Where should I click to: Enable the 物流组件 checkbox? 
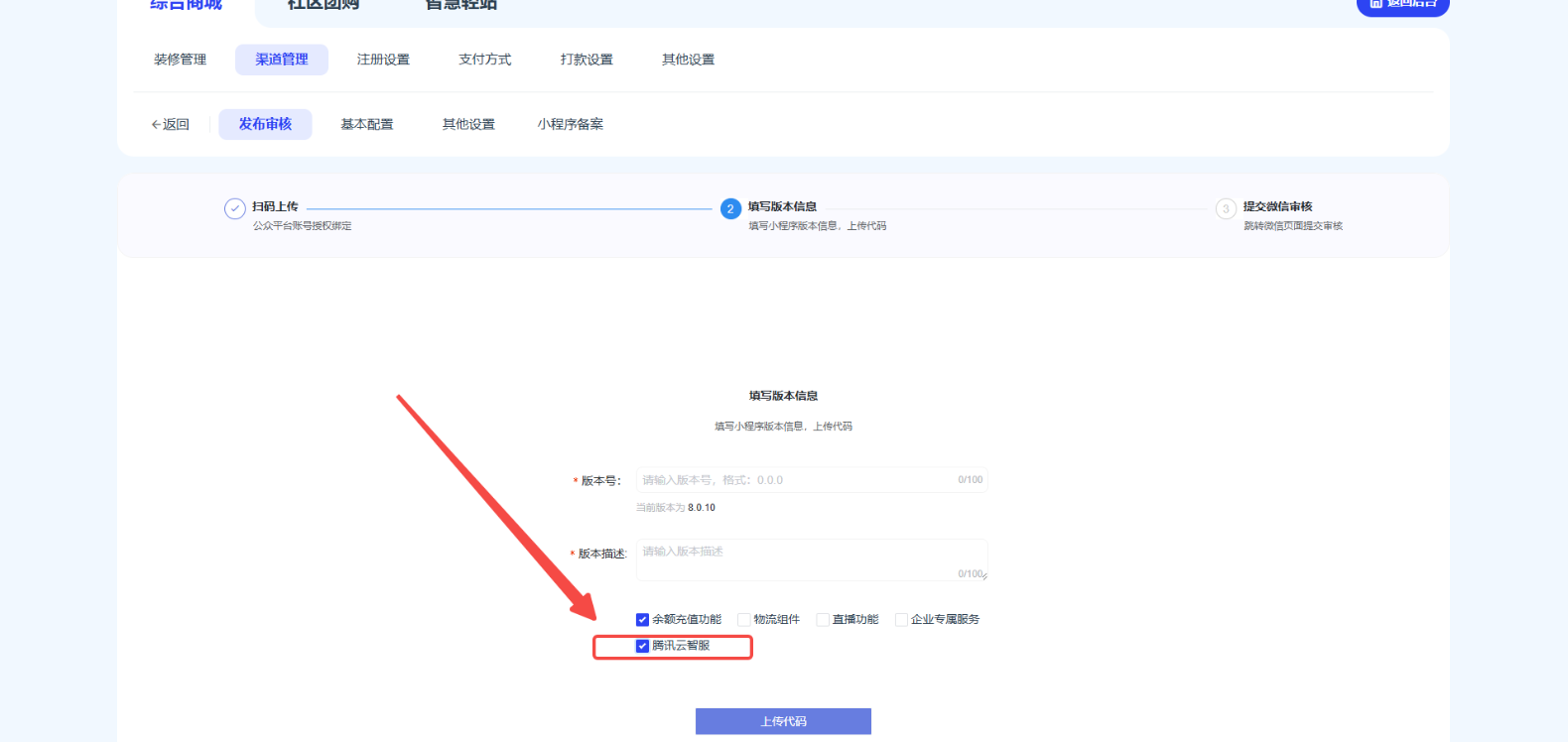point(743,620)
